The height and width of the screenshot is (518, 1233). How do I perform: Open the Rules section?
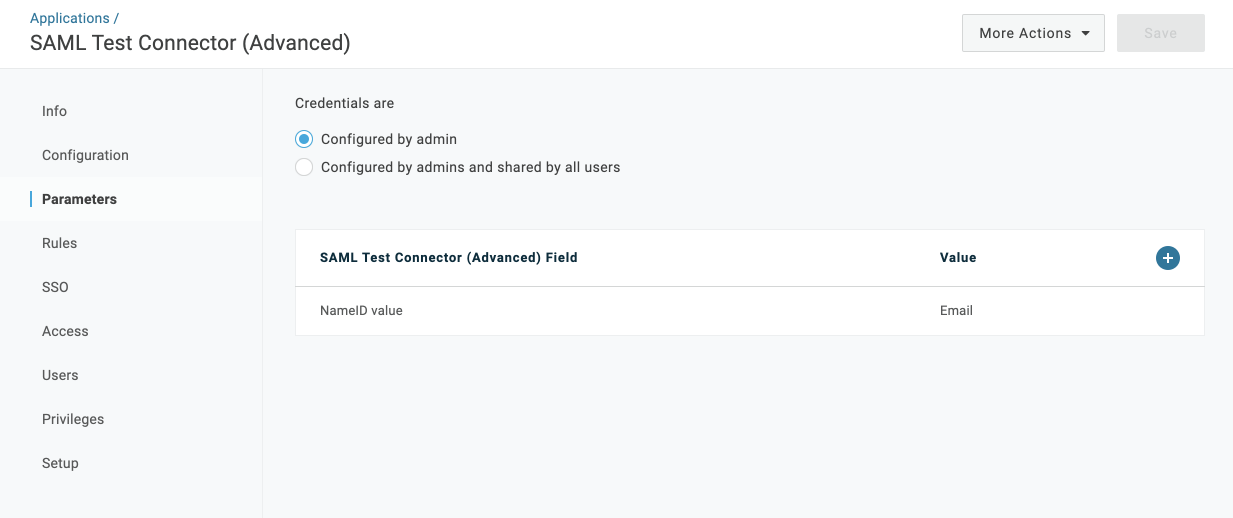(x=59, y=243)
